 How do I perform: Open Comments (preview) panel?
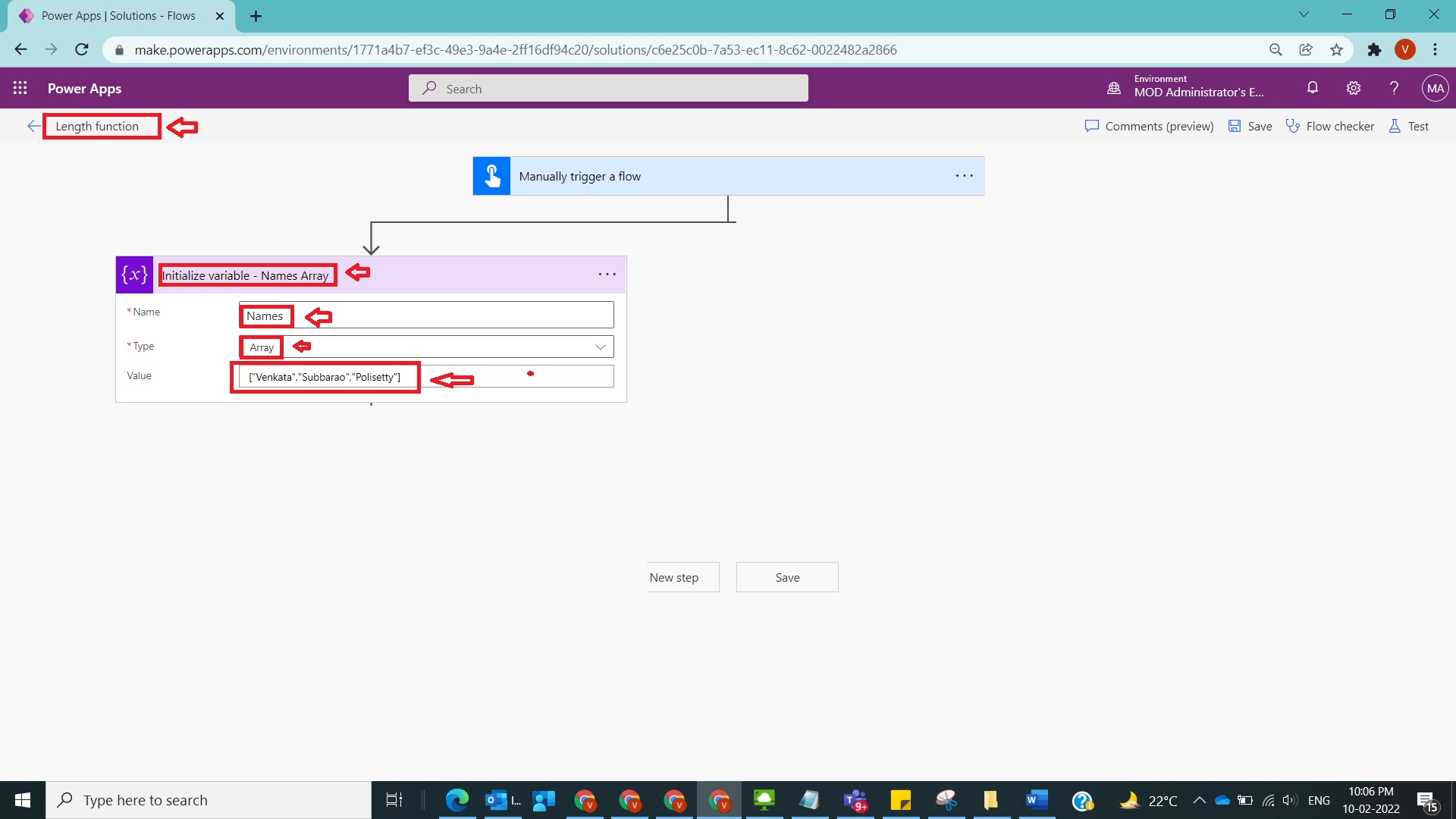[x=1148, y=126]
